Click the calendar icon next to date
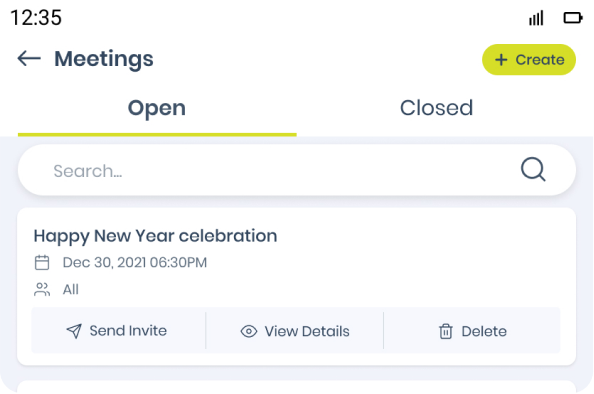The width and height of the screenshot is (594, 394). click(x=42, y=263)
